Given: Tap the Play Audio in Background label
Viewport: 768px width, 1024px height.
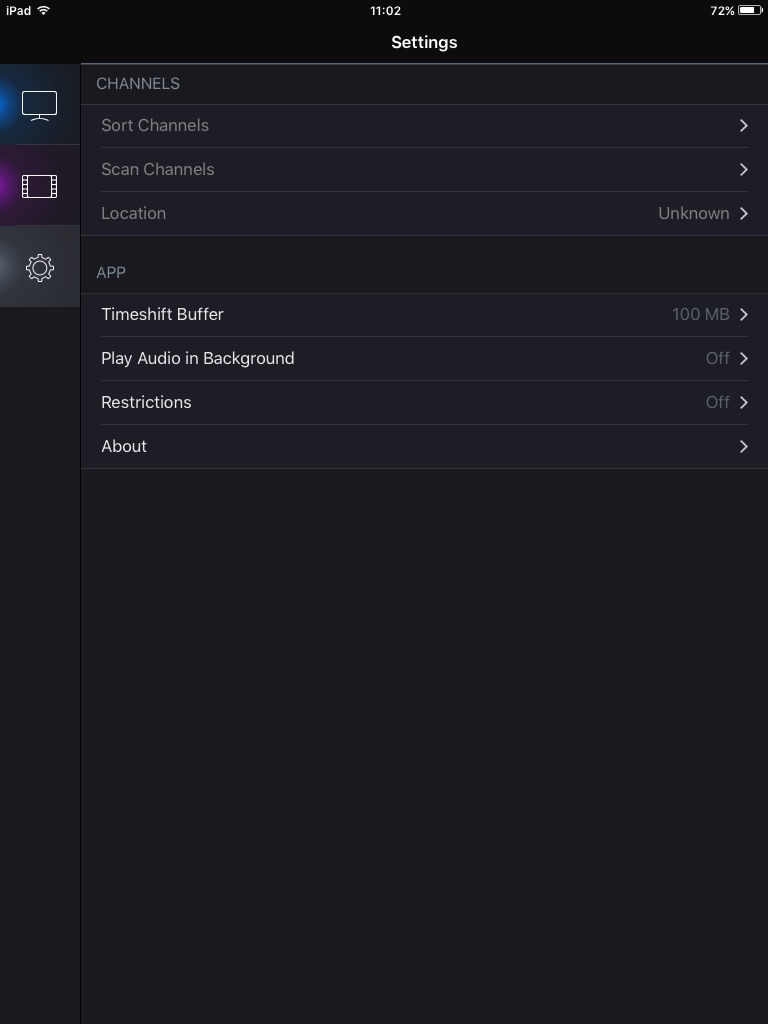Looking at the screenshot, I should coord(198,359).
